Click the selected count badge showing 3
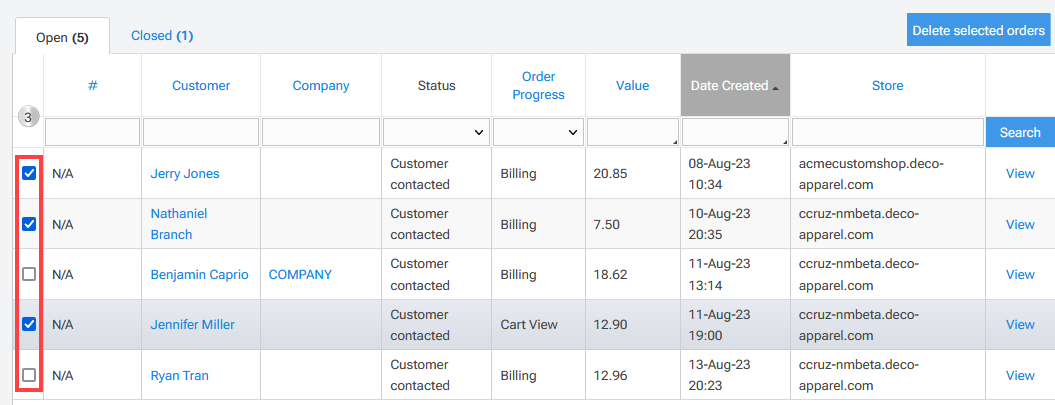This screenshot has height=405, width=1055. (x=28, y=118)
